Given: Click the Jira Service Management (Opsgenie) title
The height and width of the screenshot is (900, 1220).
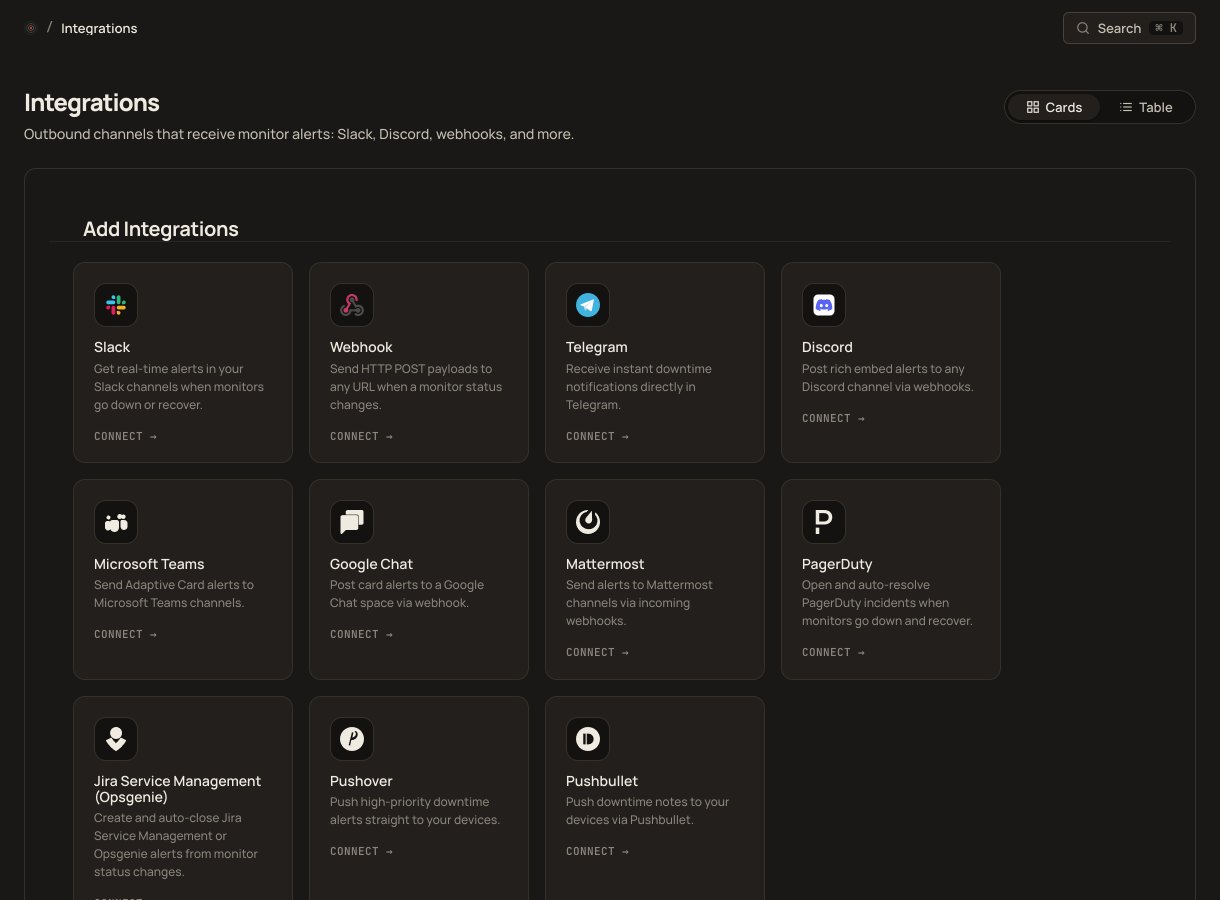Looking at the screenshot, I should coord(177,789).
